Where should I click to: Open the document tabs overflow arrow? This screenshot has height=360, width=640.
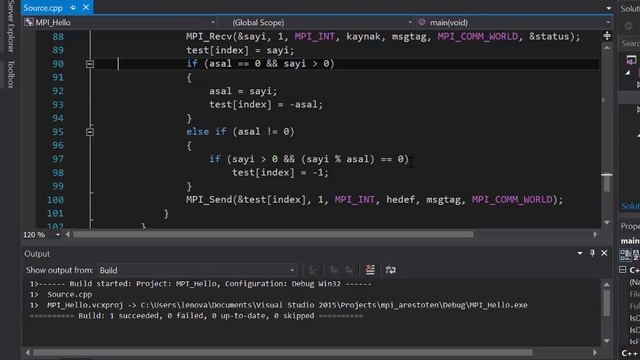point(609,8)
